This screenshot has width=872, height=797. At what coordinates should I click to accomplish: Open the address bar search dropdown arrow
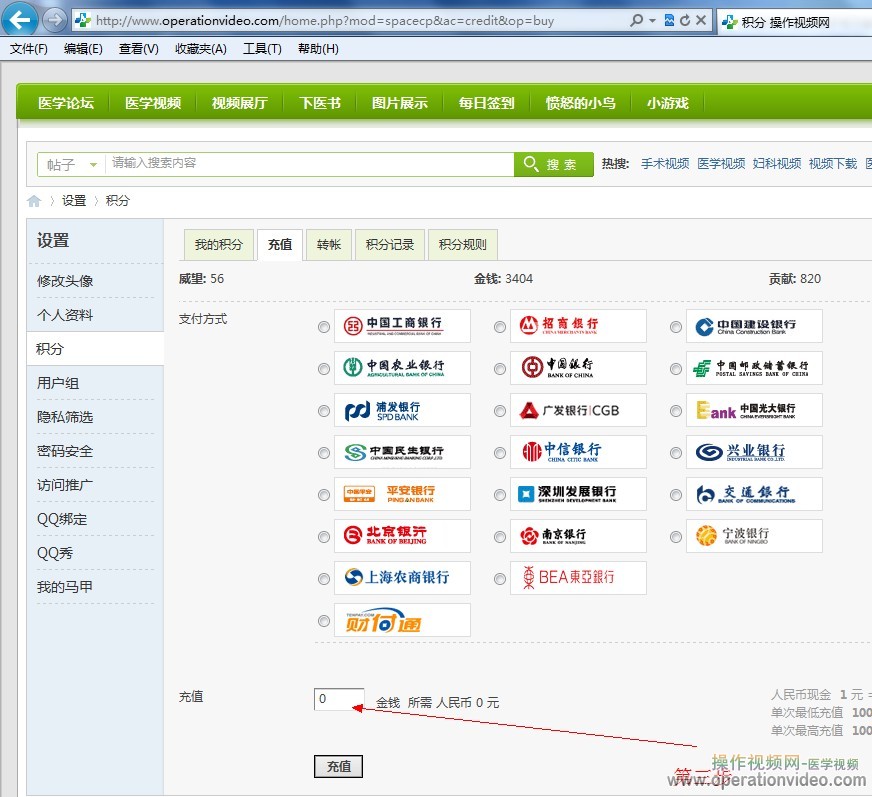pos(652,21)
